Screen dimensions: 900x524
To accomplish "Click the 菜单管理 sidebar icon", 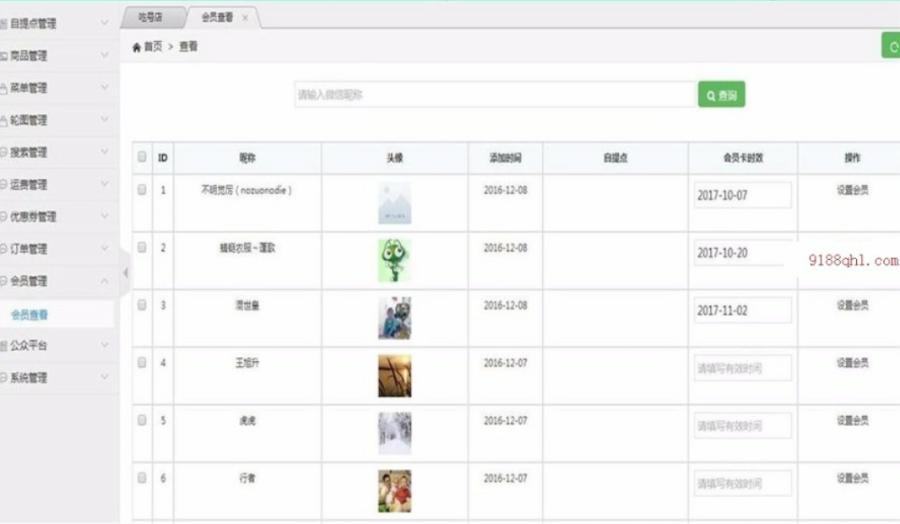I will pos(4,88).
